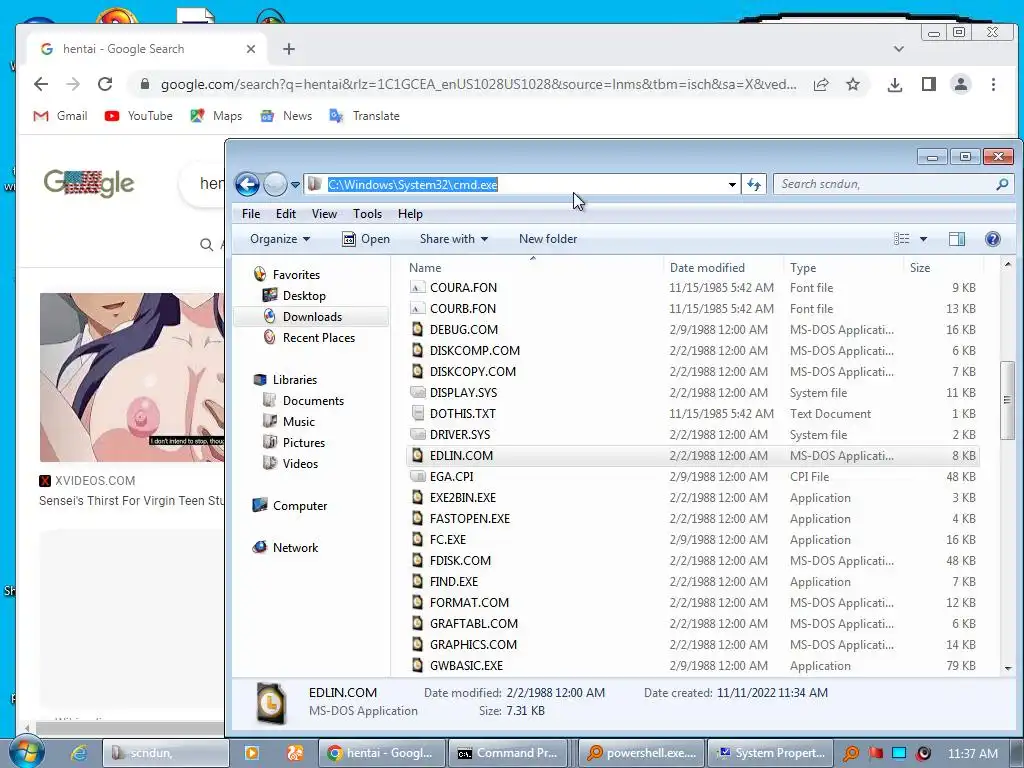Select the GWBASIC.EXE file icon

(417, 665)
